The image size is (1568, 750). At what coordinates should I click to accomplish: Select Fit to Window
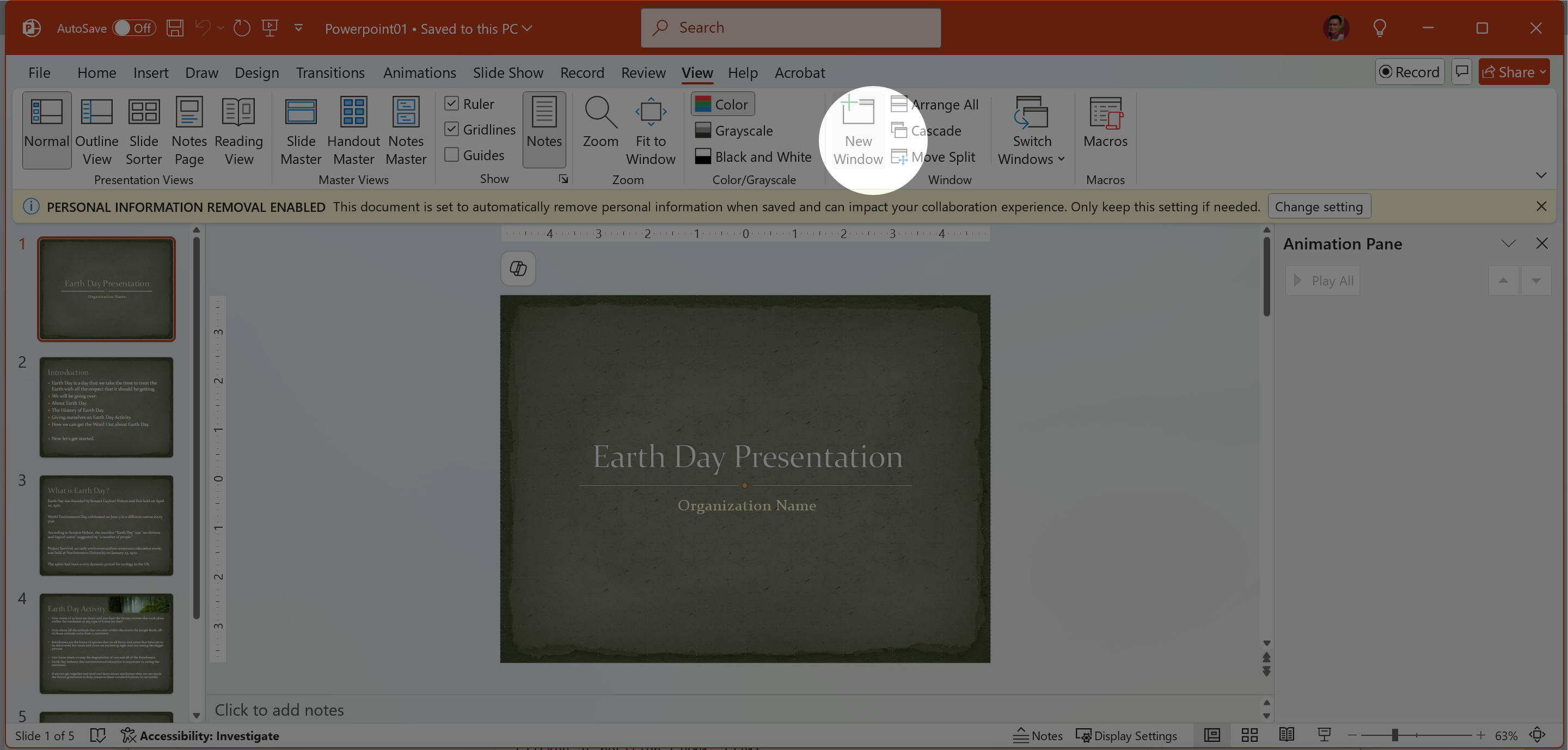(650, 130)
